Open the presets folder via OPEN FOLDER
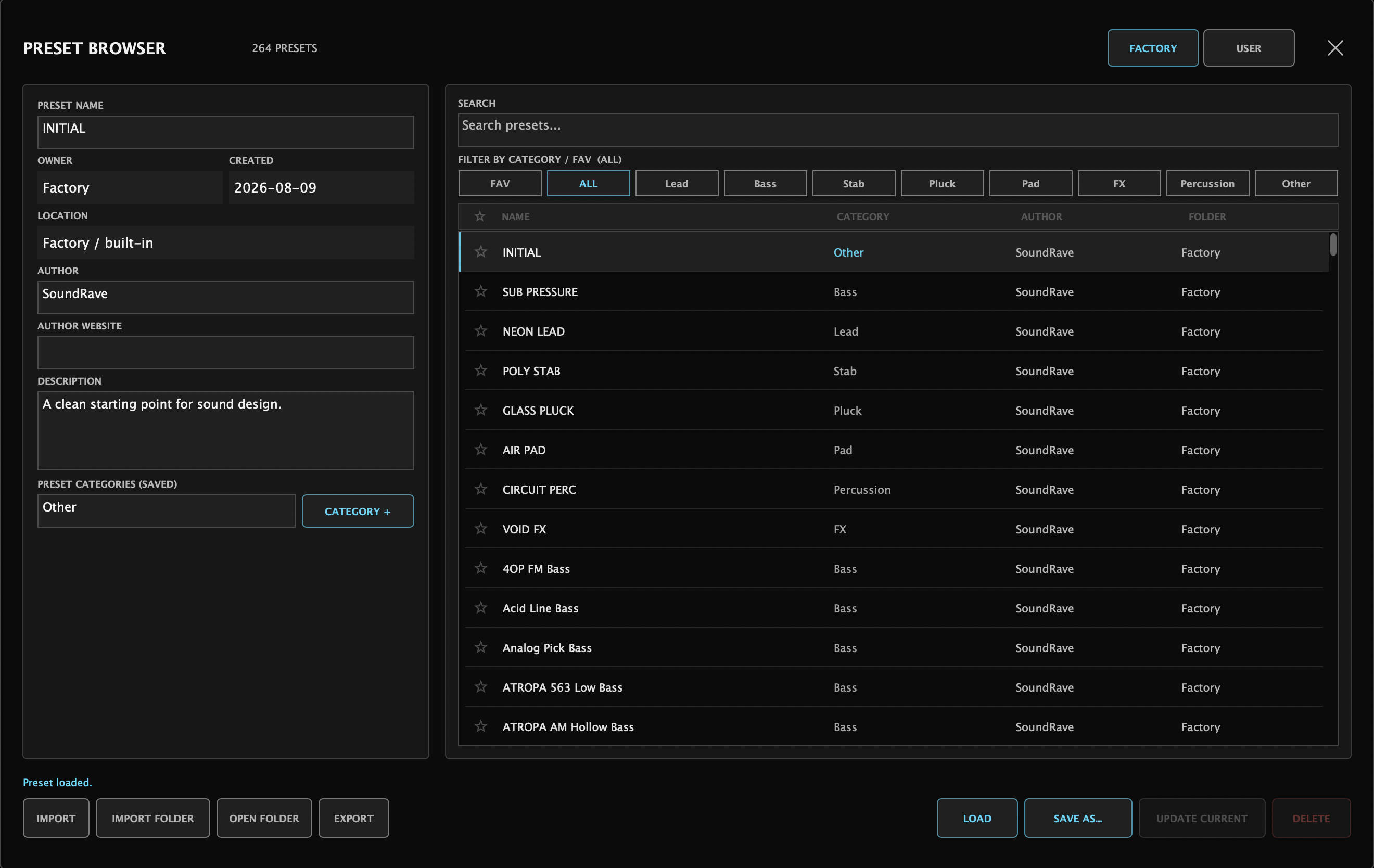Viewport: 1374px width, 868px height. click(264, 818)
